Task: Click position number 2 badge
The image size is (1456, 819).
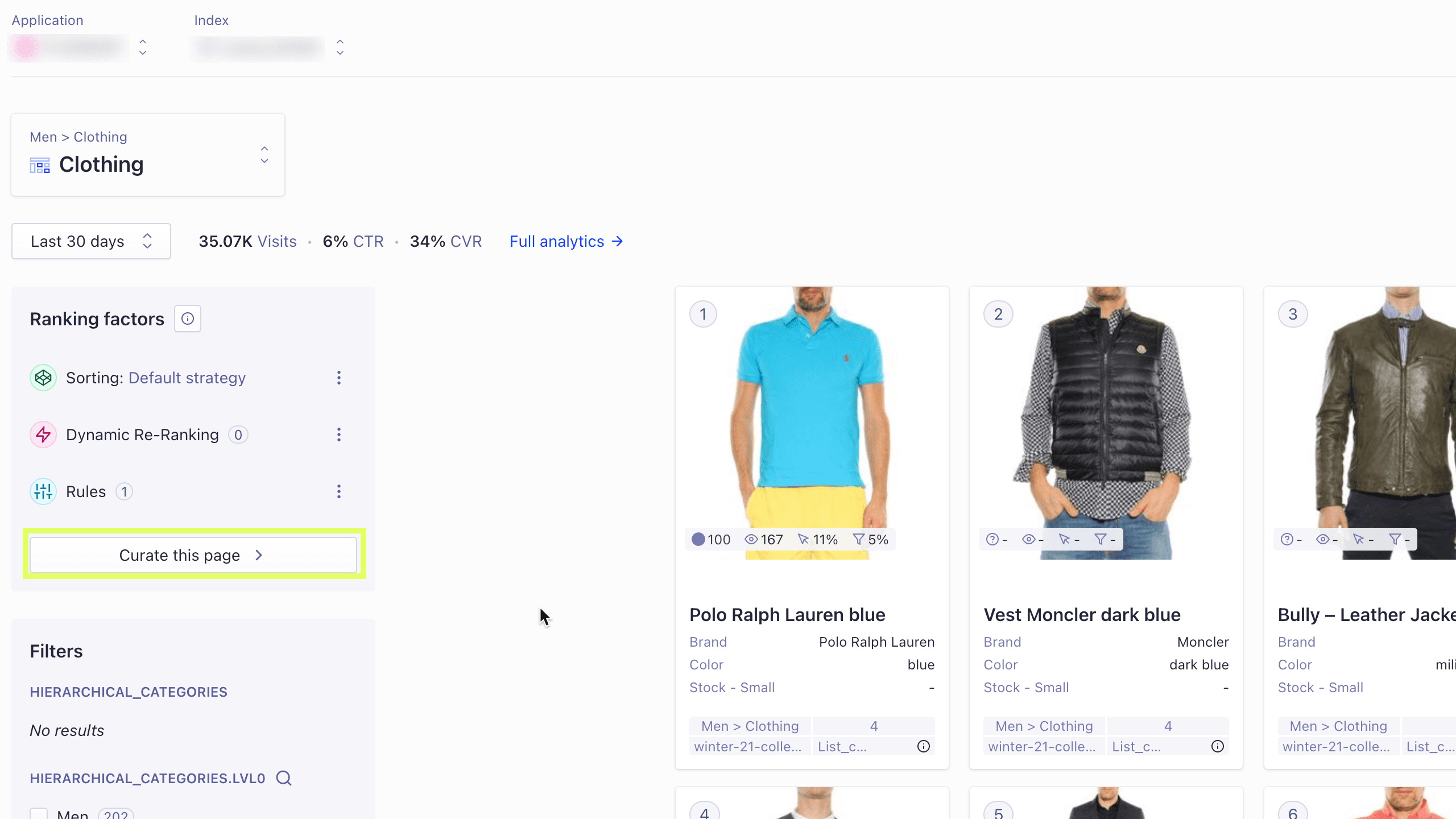Action: point(998,315)
